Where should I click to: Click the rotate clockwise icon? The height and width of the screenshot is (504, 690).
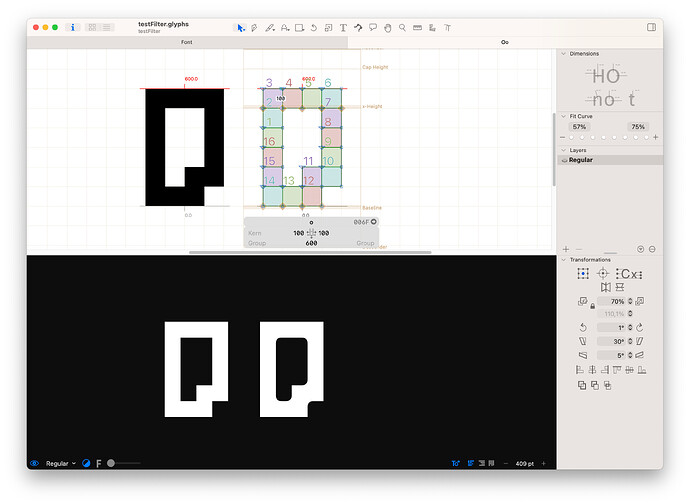click(x=639, y=327)
